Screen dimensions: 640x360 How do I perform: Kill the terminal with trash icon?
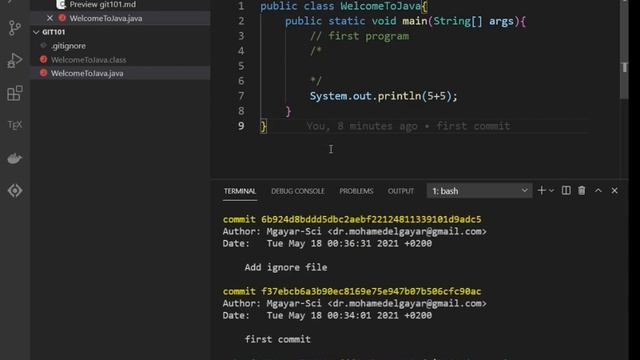click(582, 191)
